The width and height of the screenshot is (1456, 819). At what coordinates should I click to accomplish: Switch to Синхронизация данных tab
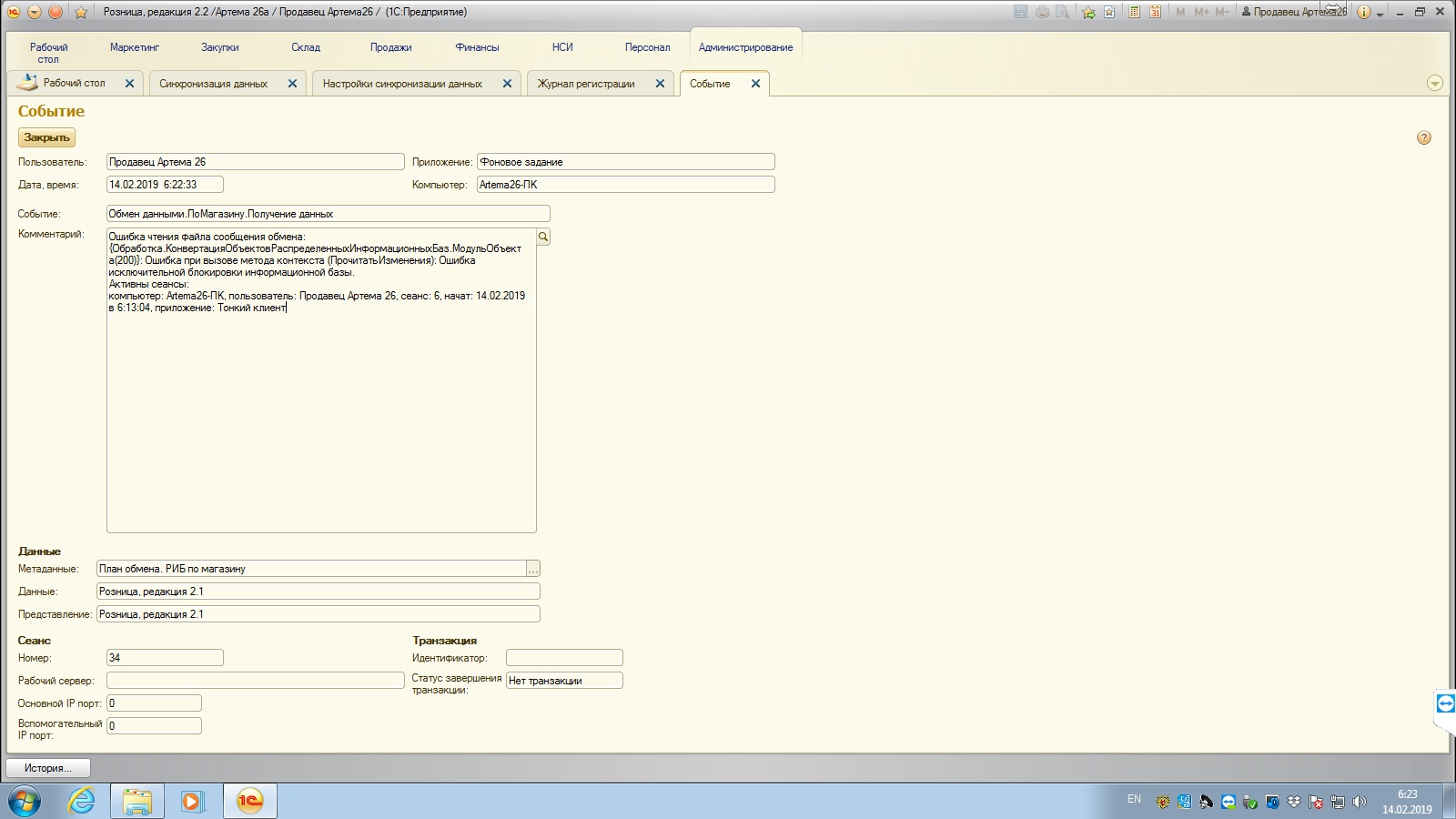(213, 84)
